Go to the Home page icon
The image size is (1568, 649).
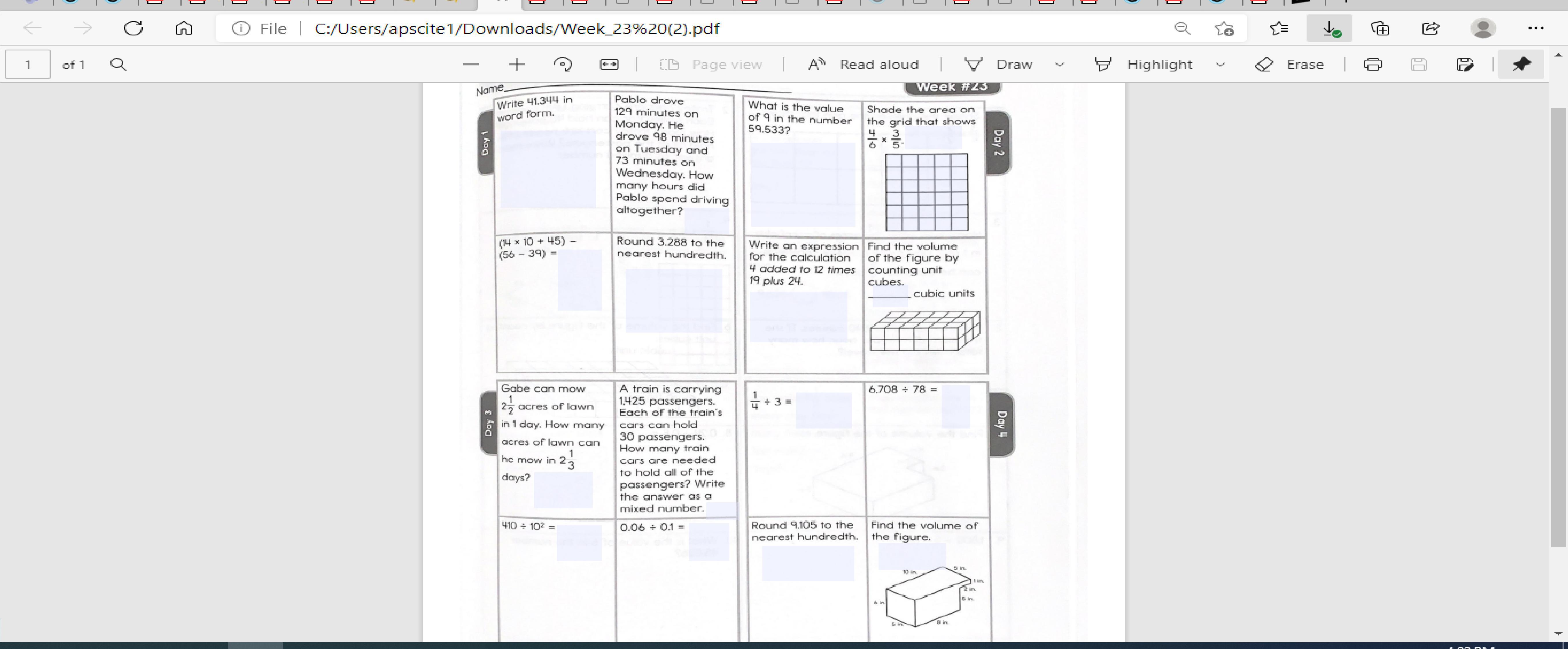coord(184,29)
